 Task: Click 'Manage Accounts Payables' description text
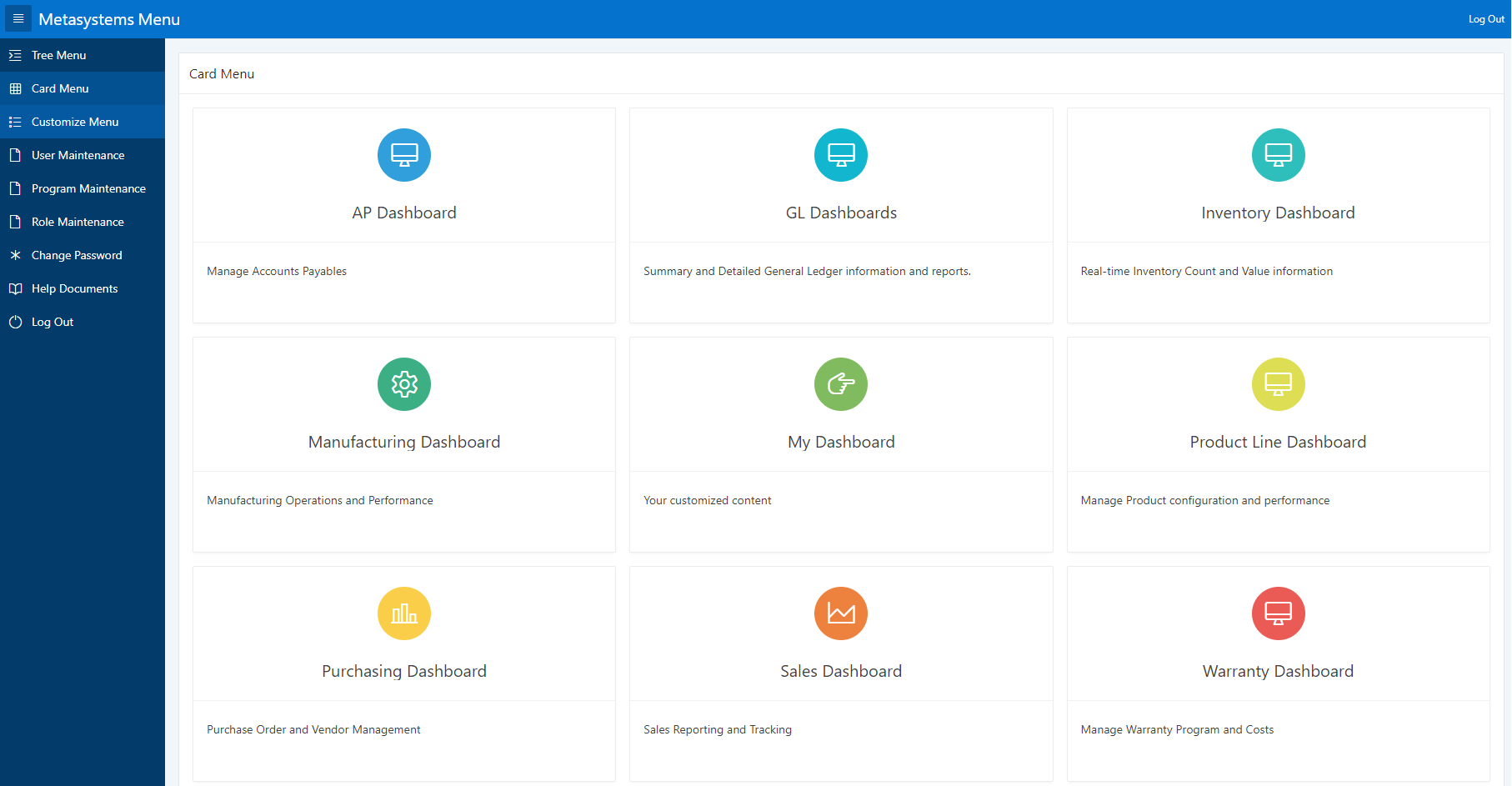click(x=277, y=271)
